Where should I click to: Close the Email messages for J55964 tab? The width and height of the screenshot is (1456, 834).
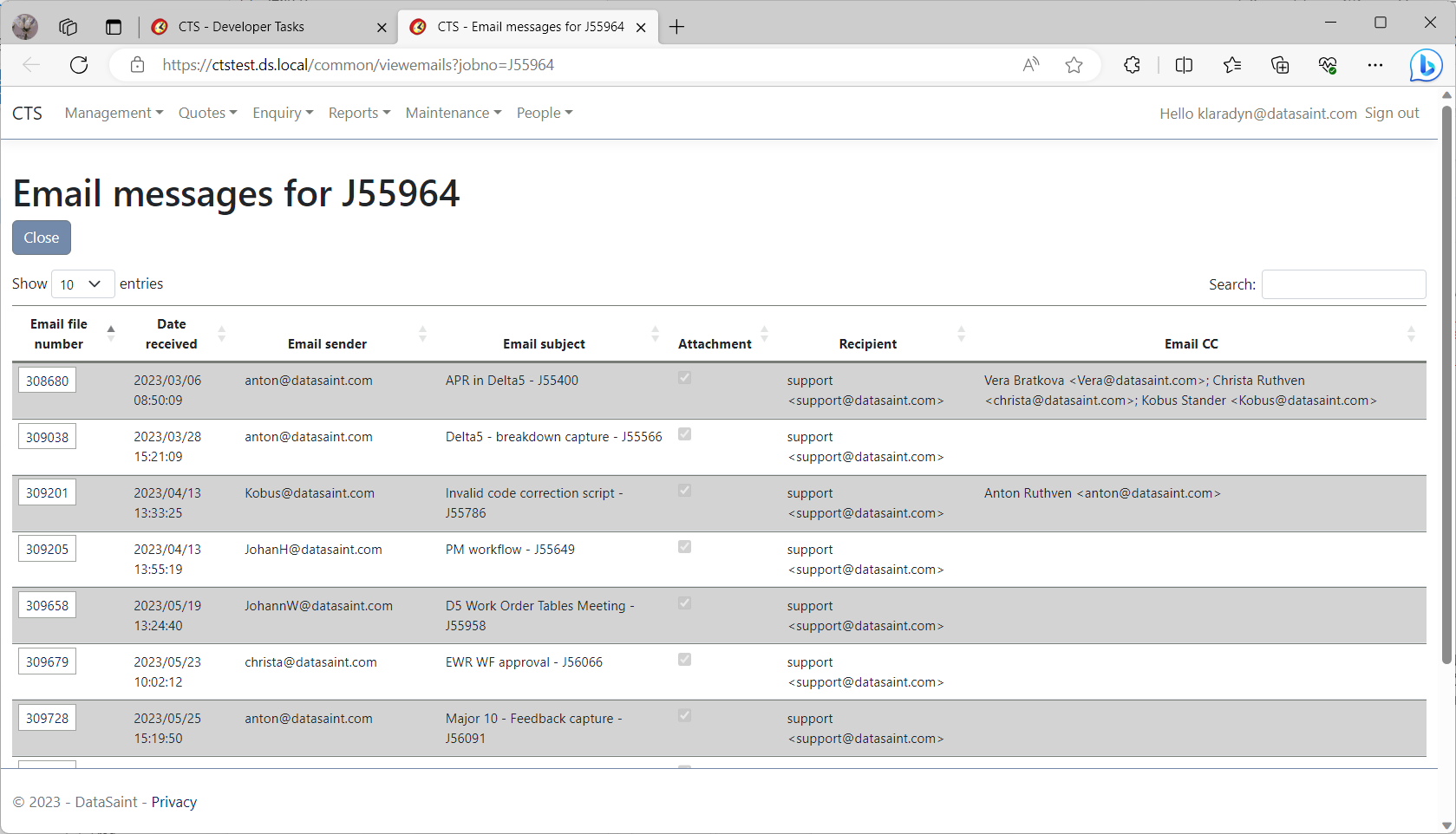point(641,28)
